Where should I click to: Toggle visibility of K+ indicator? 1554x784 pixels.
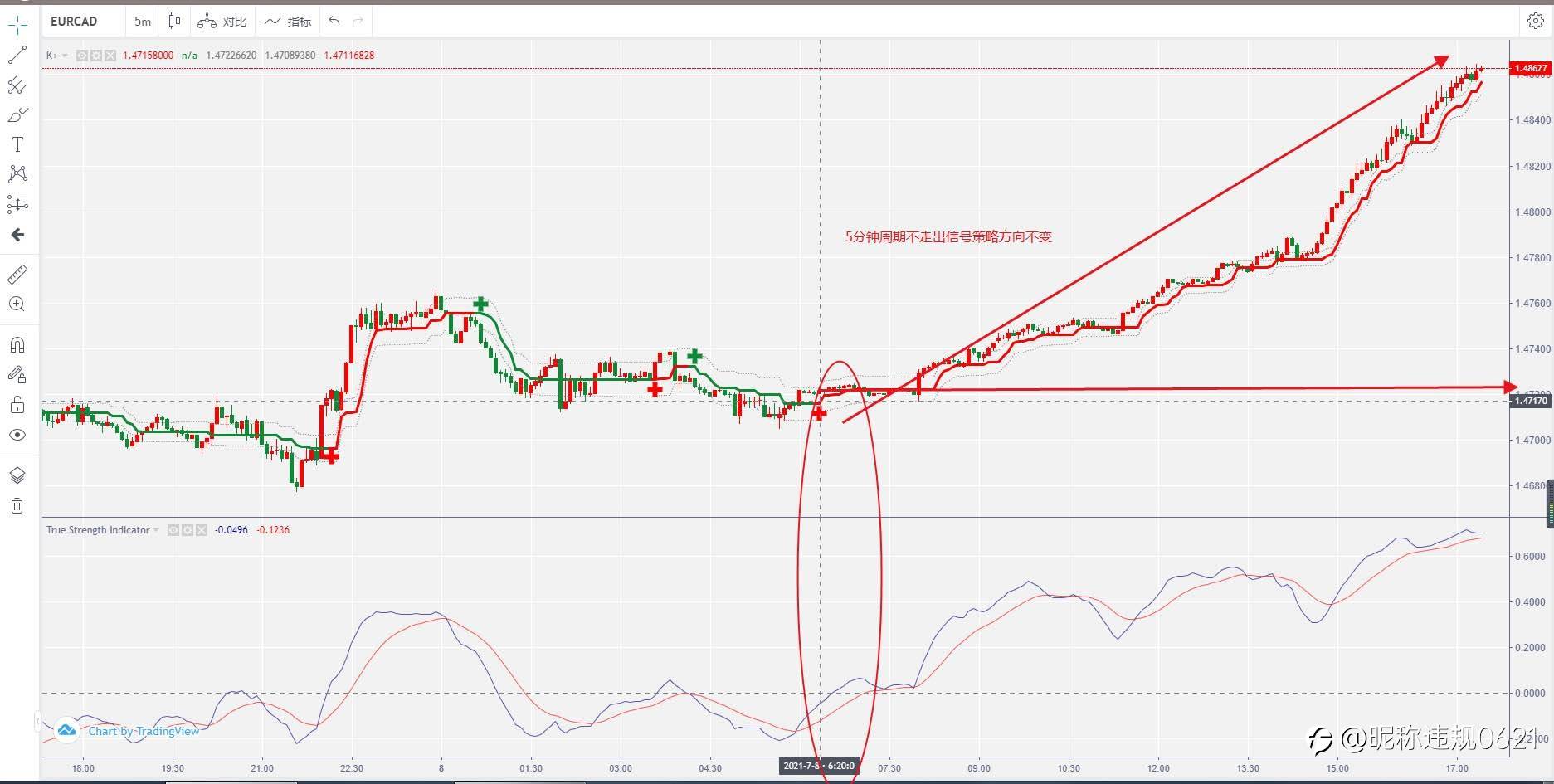click(x=82, y=56)
